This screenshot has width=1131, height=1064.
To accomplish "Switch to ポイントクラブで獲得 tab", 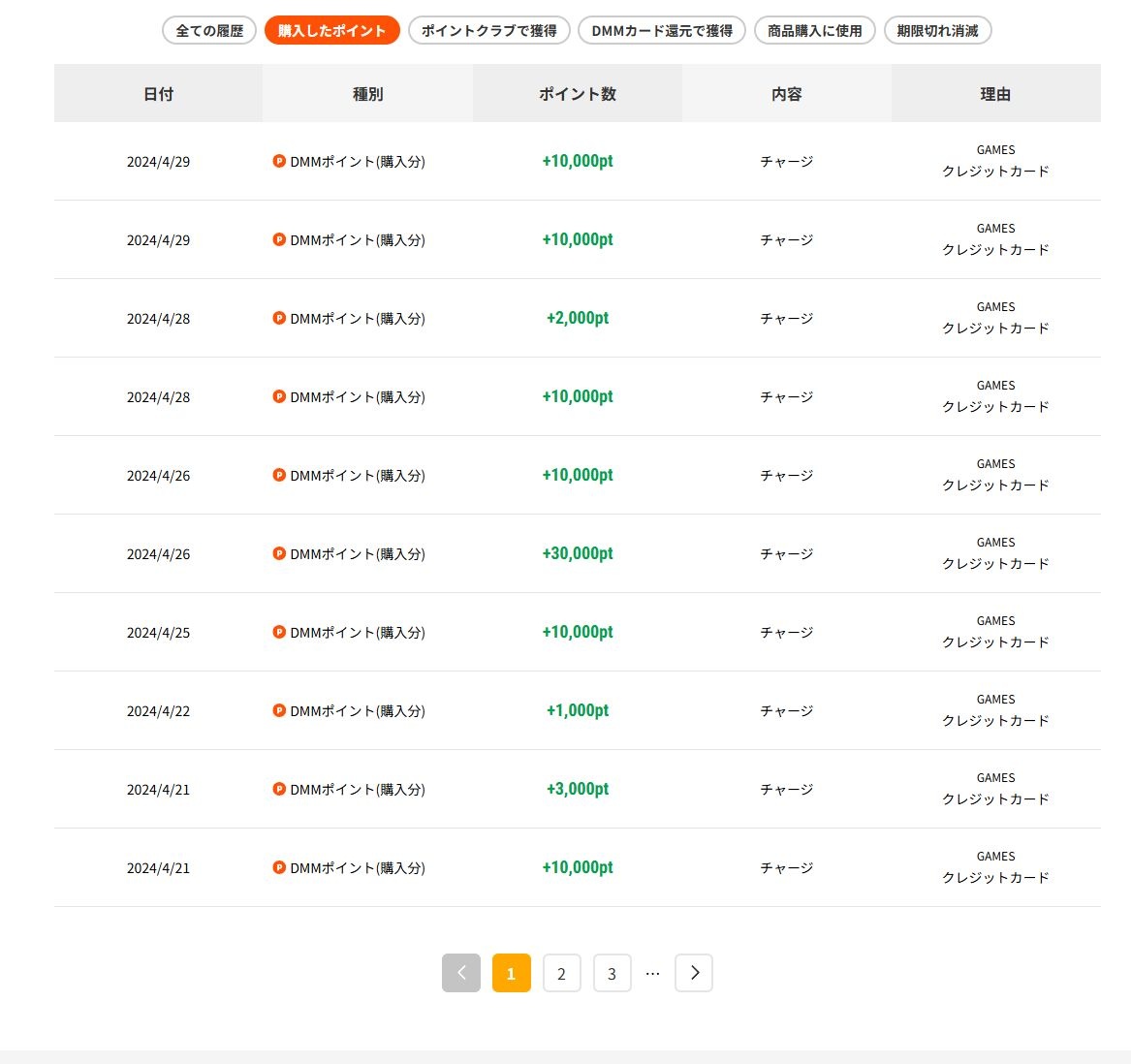I will point(489,31).
